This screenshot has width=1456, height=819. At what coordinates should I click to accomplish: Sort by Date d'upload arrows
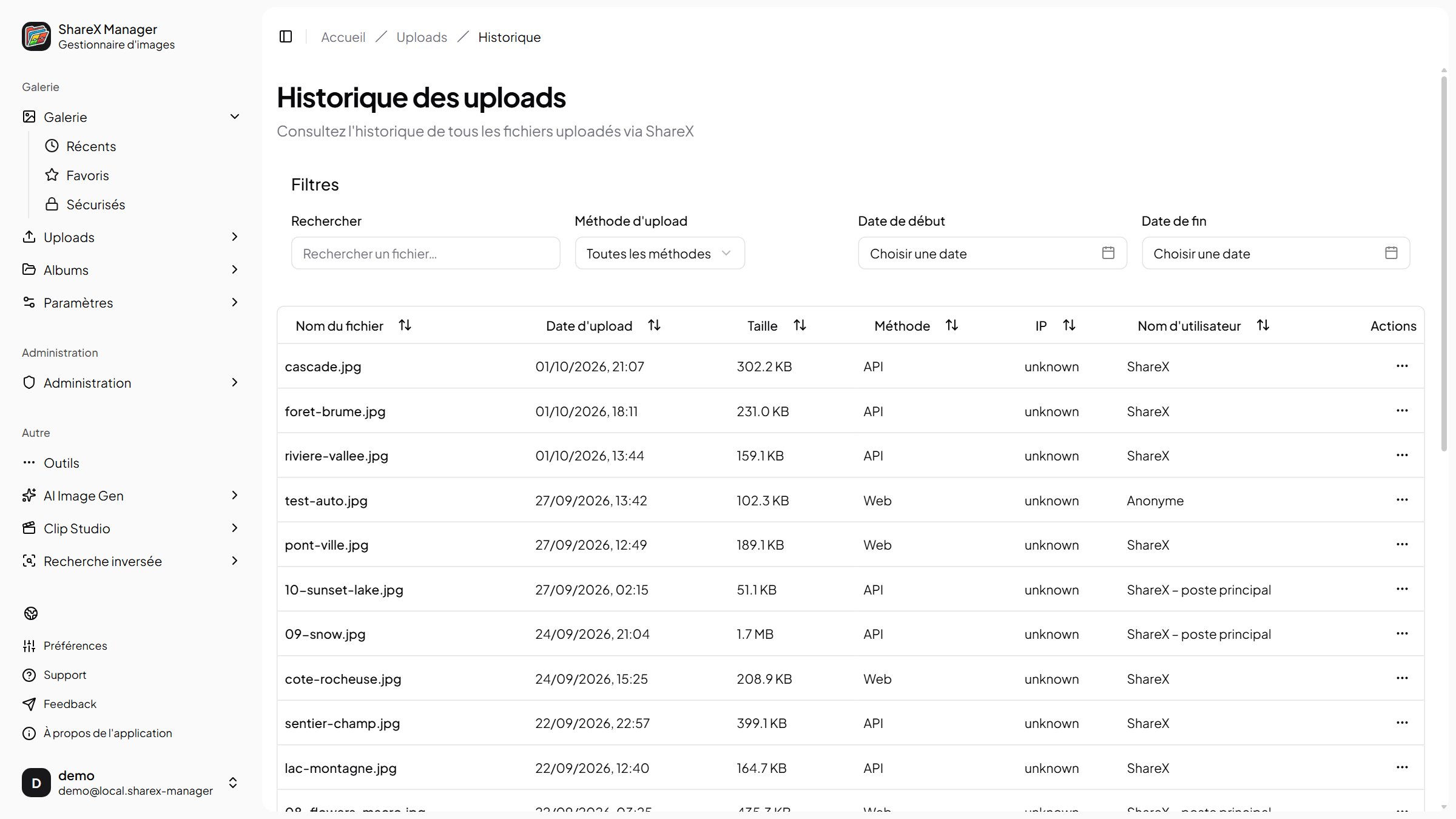[654, 326]
